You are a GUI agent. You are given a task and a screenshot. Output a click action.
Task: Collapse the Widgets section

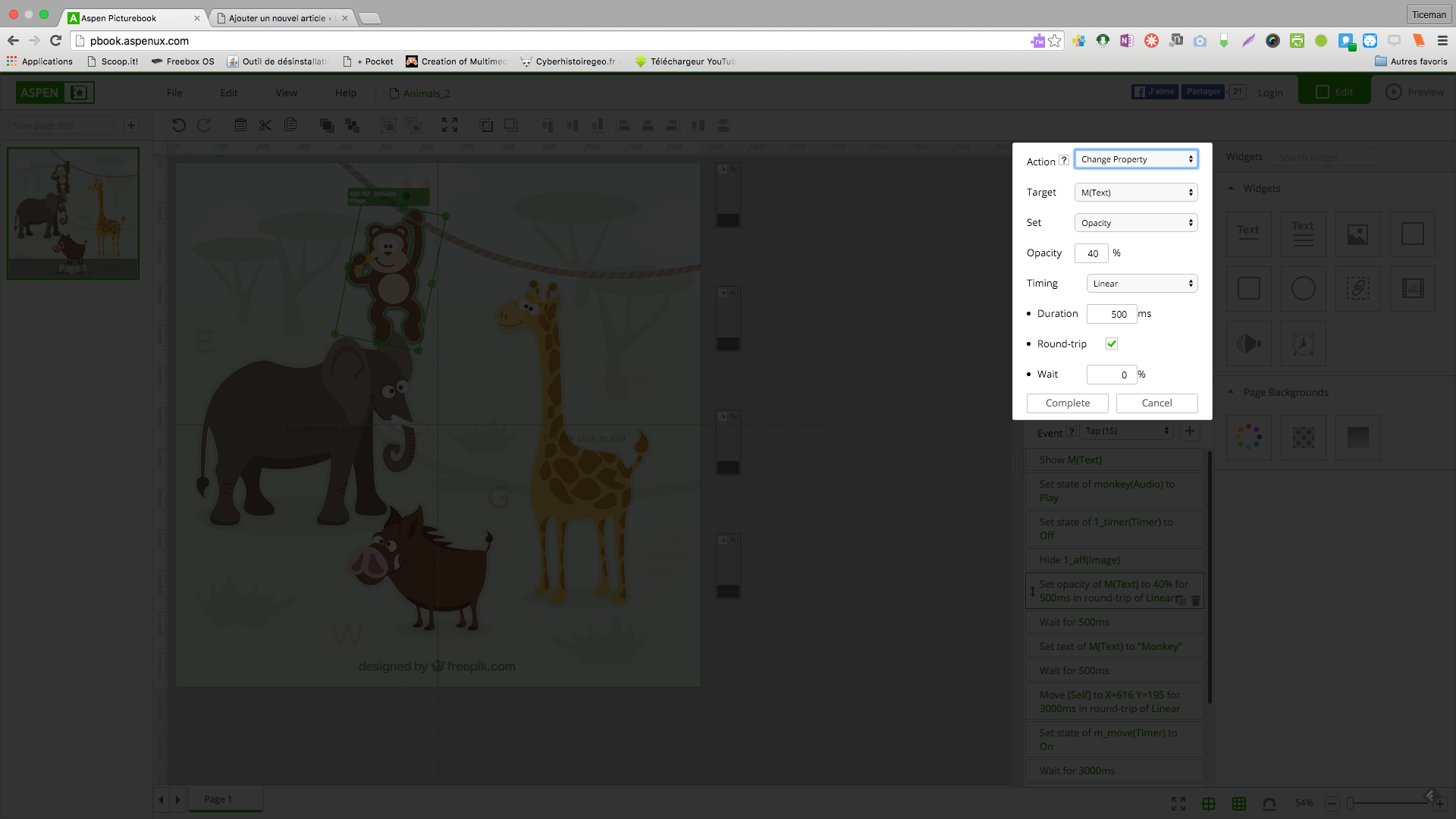(1231, 188)
